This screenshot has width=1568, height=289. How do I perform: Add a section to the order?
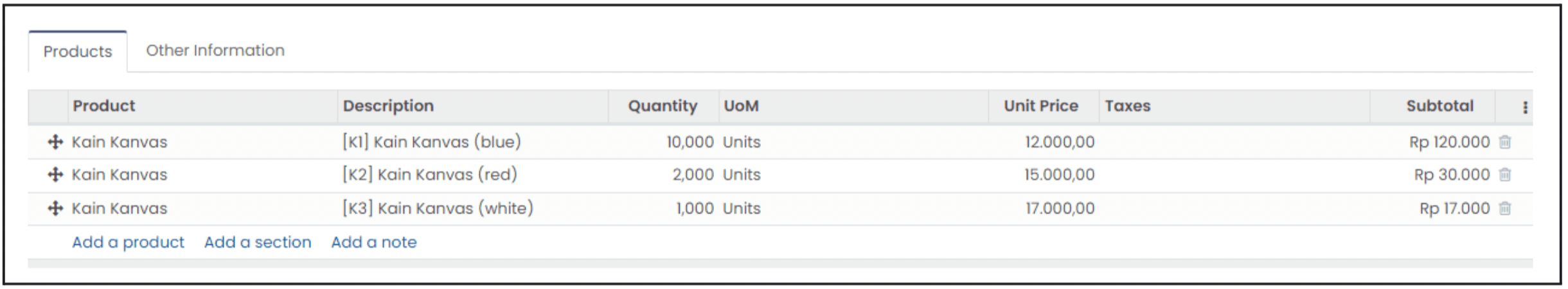pyautogui.click(x=258, y=242)
